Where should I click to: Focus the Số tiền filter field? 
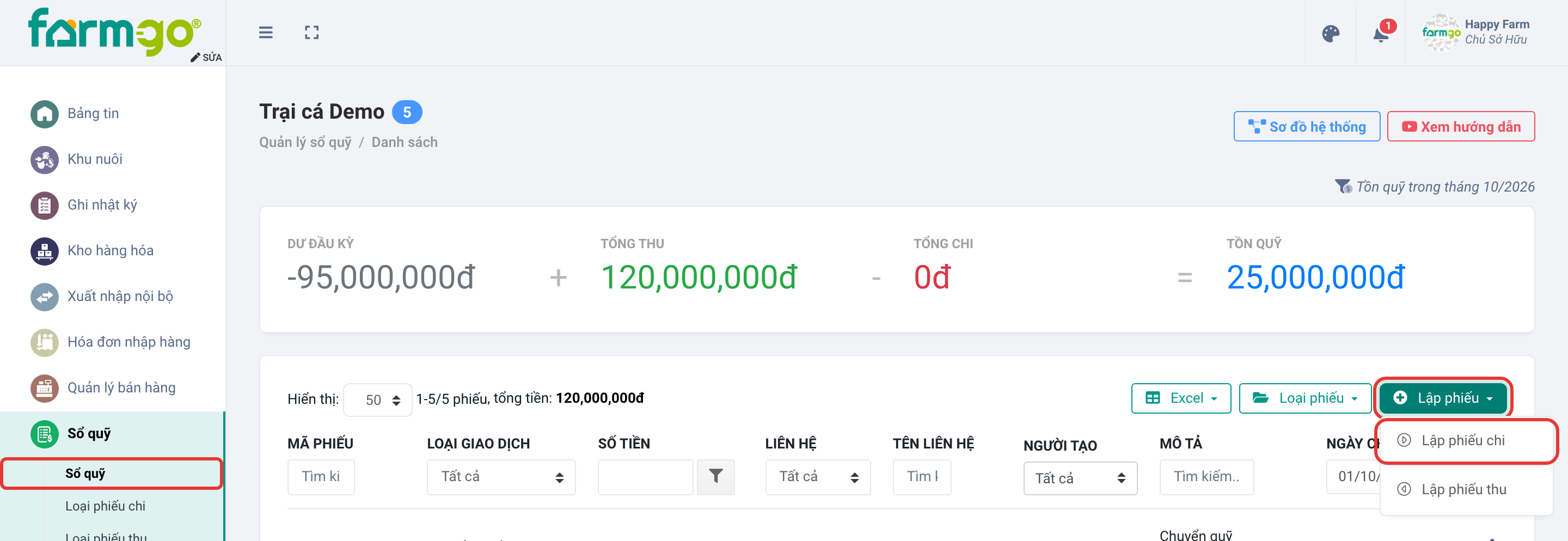point(645,476)
